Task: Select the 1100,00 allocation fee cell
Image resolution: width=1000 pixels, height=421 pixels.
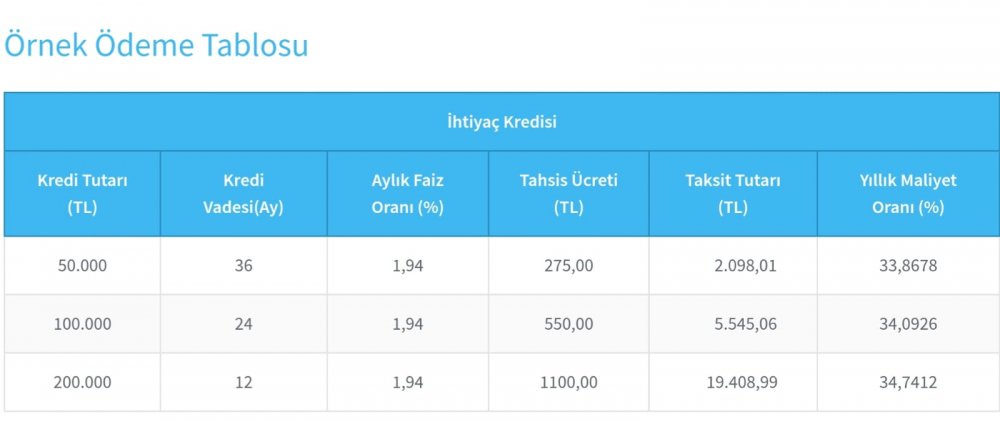Action: point(568,383)
